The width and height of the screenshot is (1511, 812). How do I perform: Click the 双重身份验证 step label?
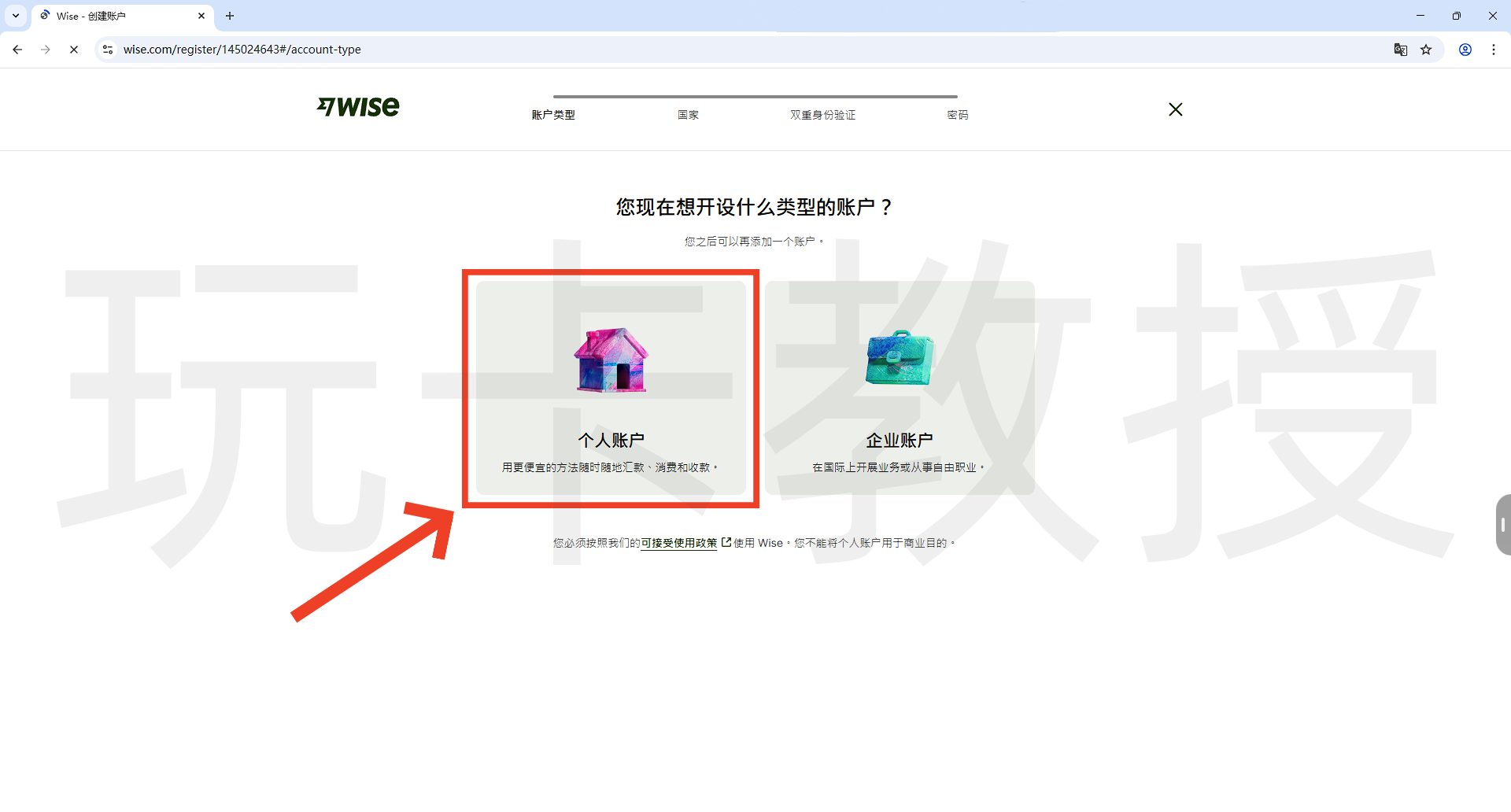(822, 115)
